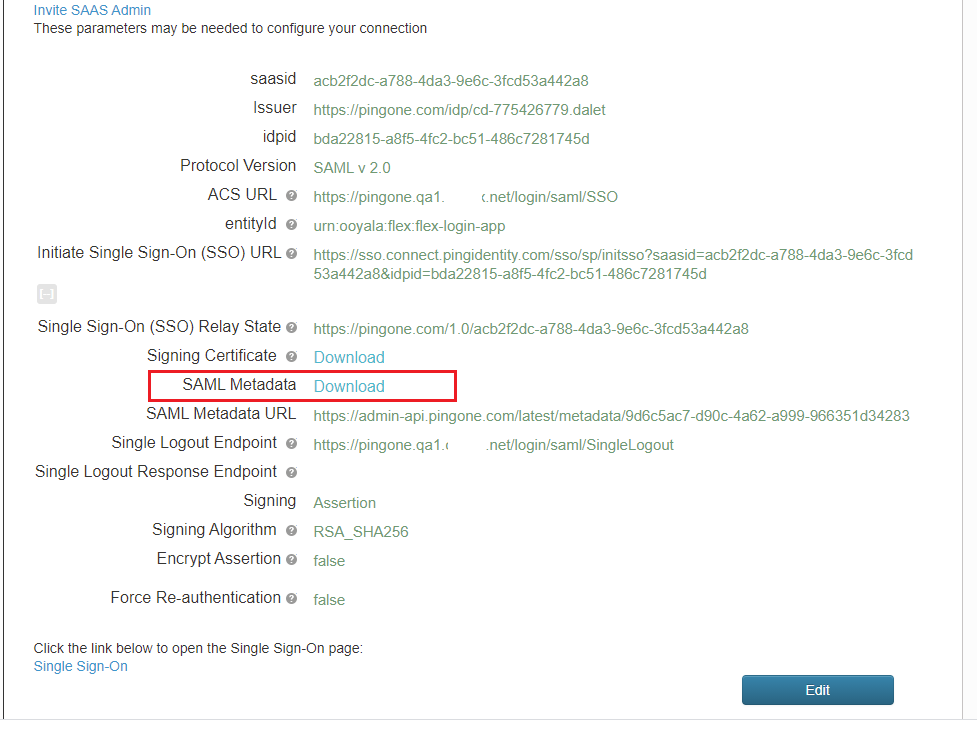Download the SAML Metadata file
This screenshot has width=977, height=734.
[x=348, y=385]
